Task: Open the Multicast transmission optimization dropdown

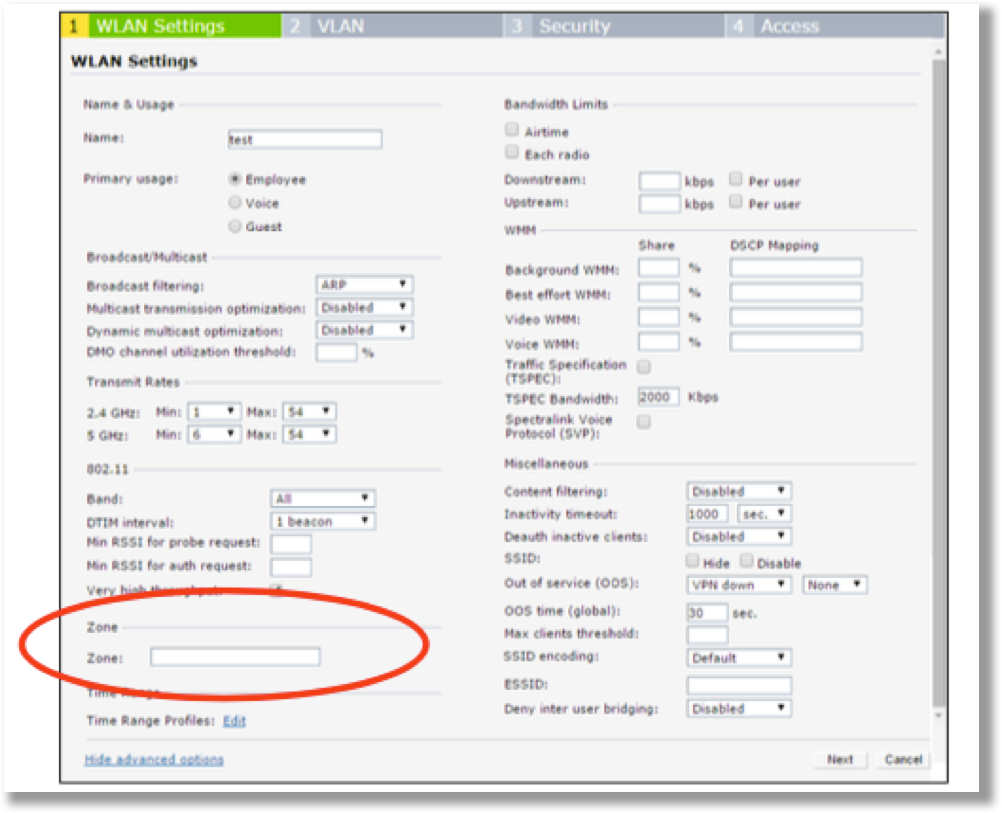Action: coord(363,307)
